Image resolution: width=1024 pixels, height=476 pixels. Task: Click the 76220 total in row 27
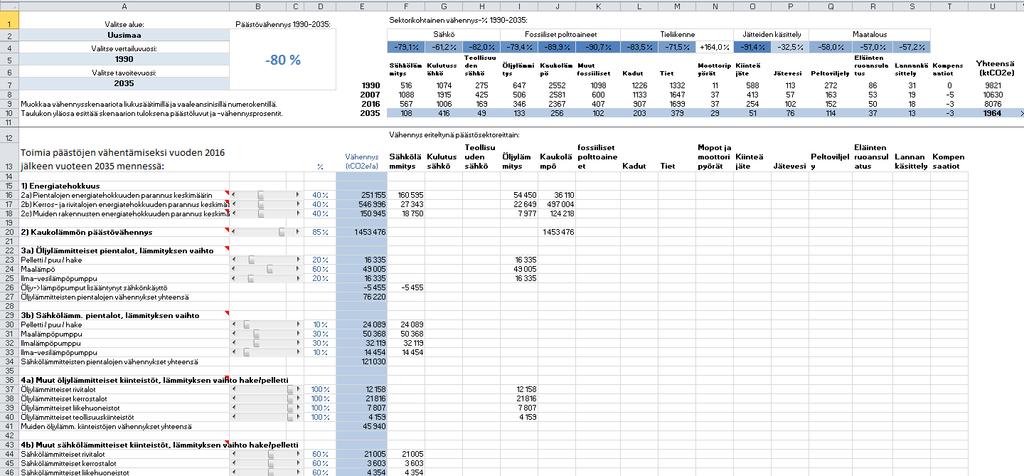362,296
